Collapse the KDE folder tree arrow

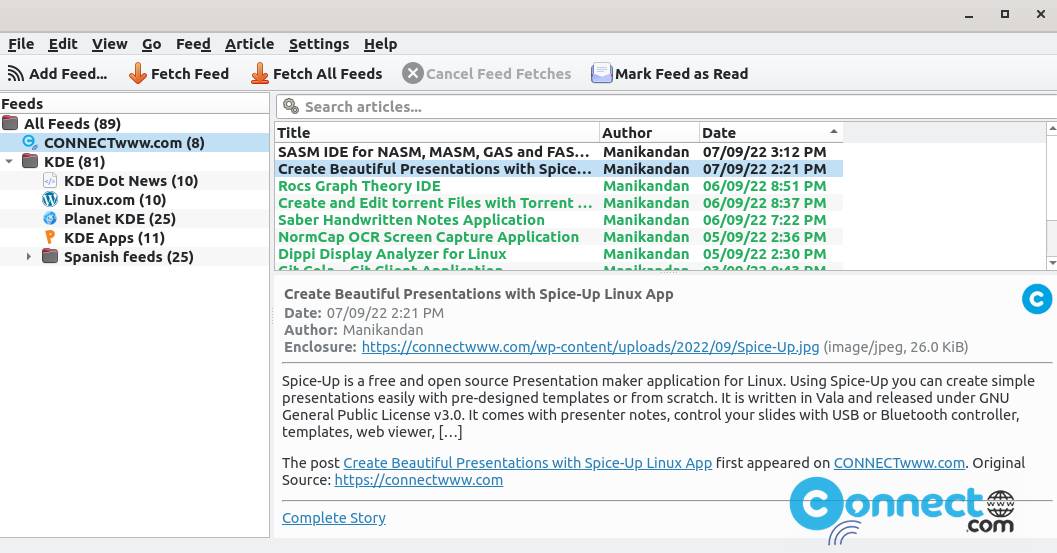click(x=9, y=162)
